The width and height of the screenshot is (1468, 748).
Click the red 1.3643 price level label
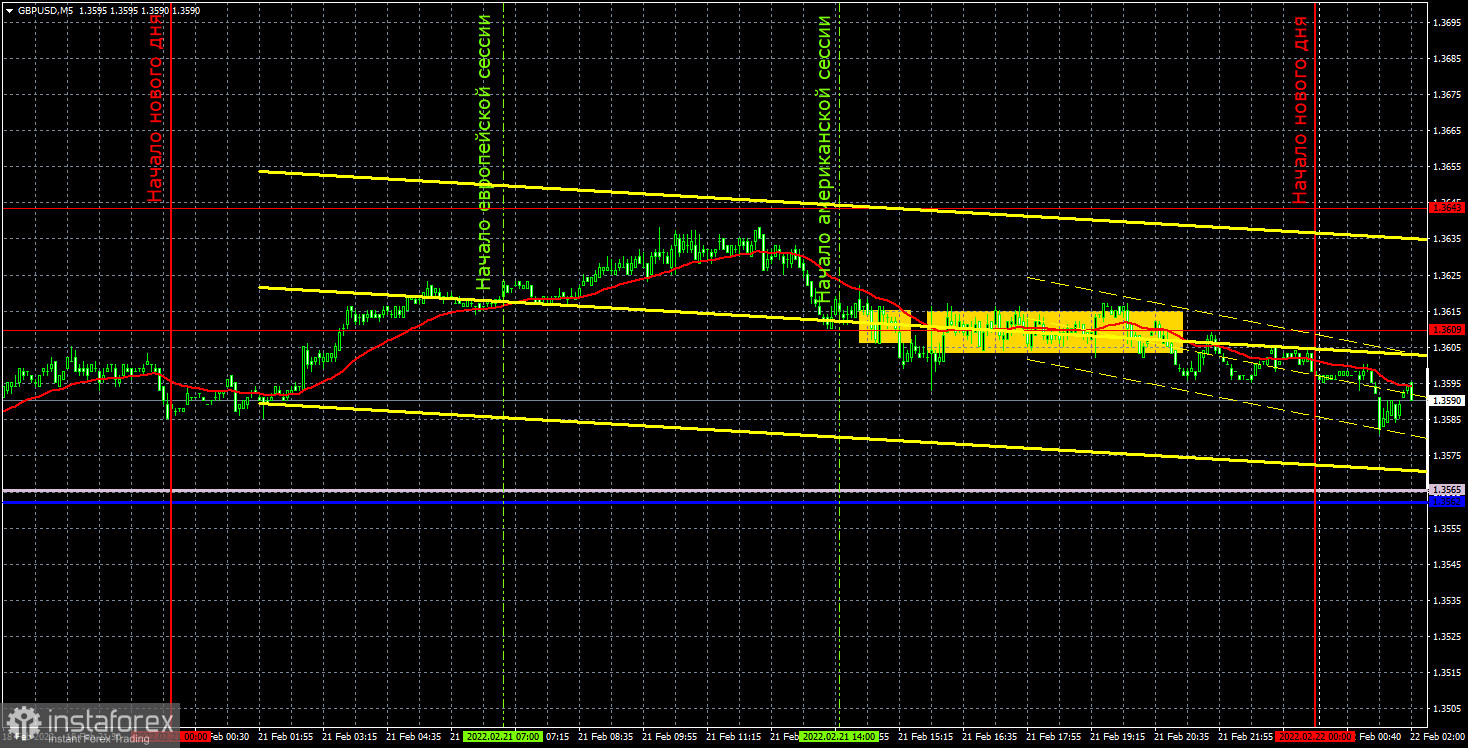[x=1447, y=207]
